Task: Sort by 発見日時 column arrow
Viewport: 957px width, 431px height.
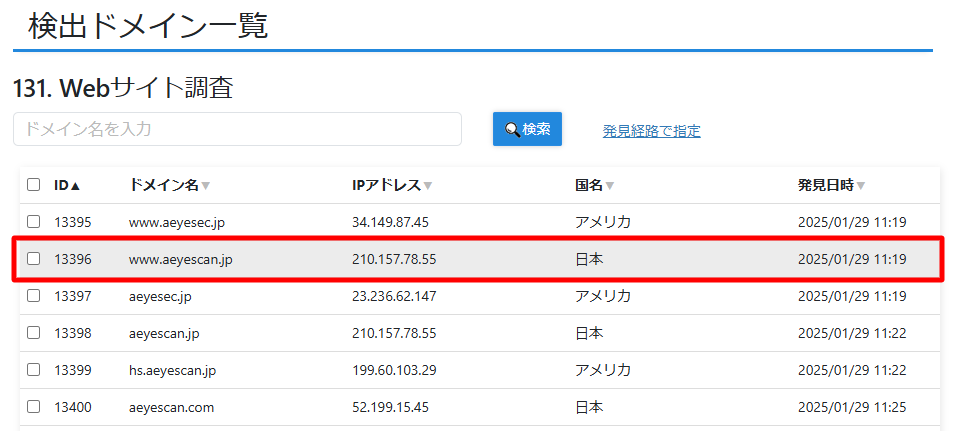Action: (861, 186)
